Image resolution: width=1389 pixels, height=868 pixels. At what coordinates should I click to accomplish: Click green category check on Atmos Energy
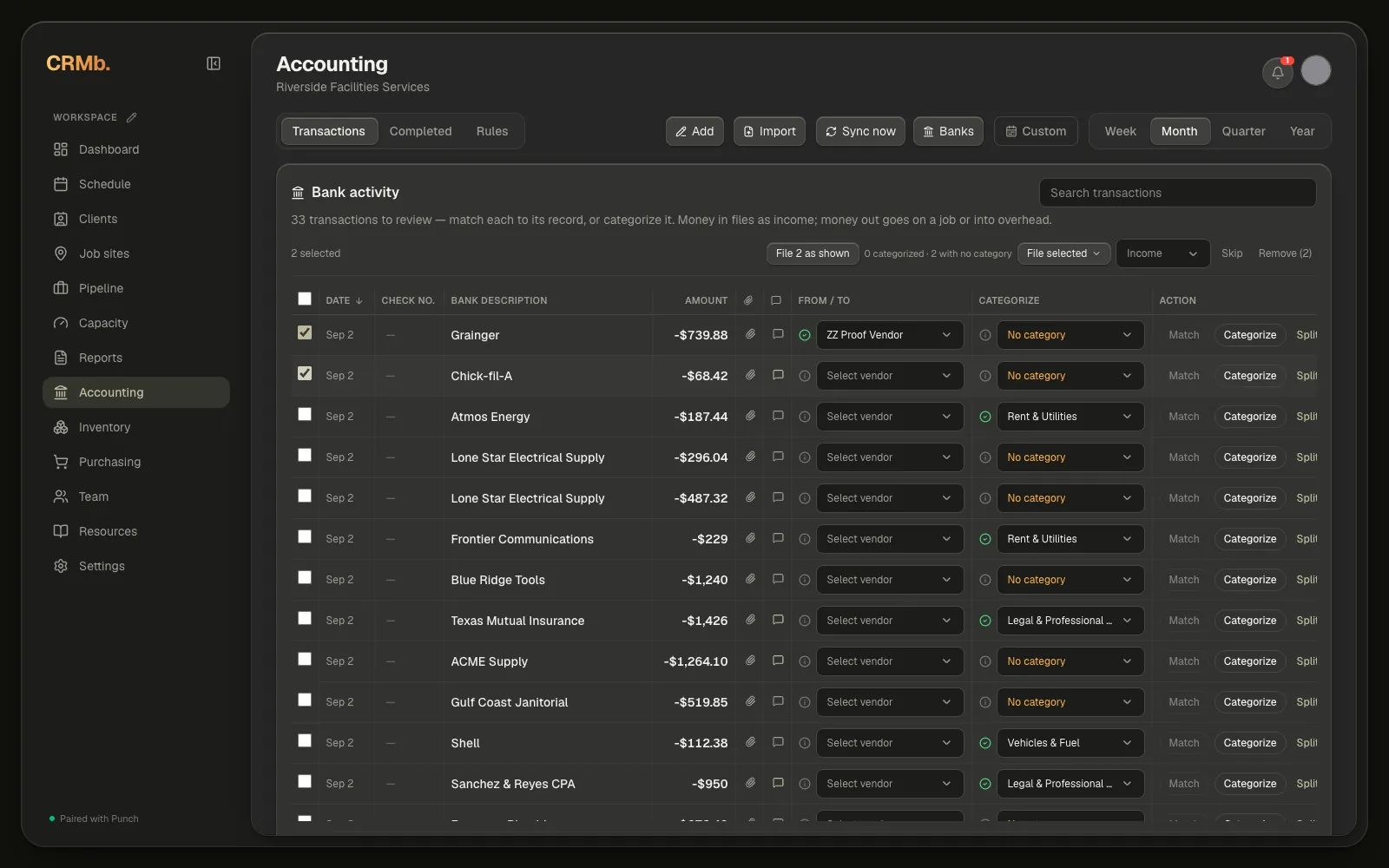point(985,417)
